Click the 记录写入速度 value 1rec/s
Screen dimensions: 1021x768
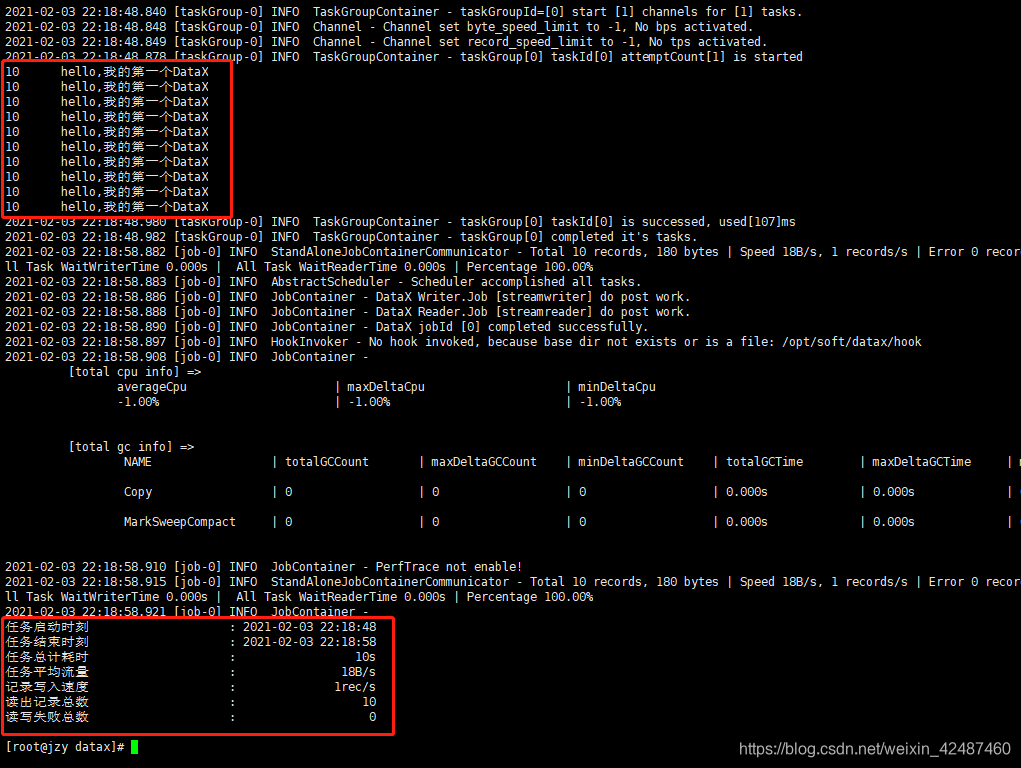tap(355, 687)
